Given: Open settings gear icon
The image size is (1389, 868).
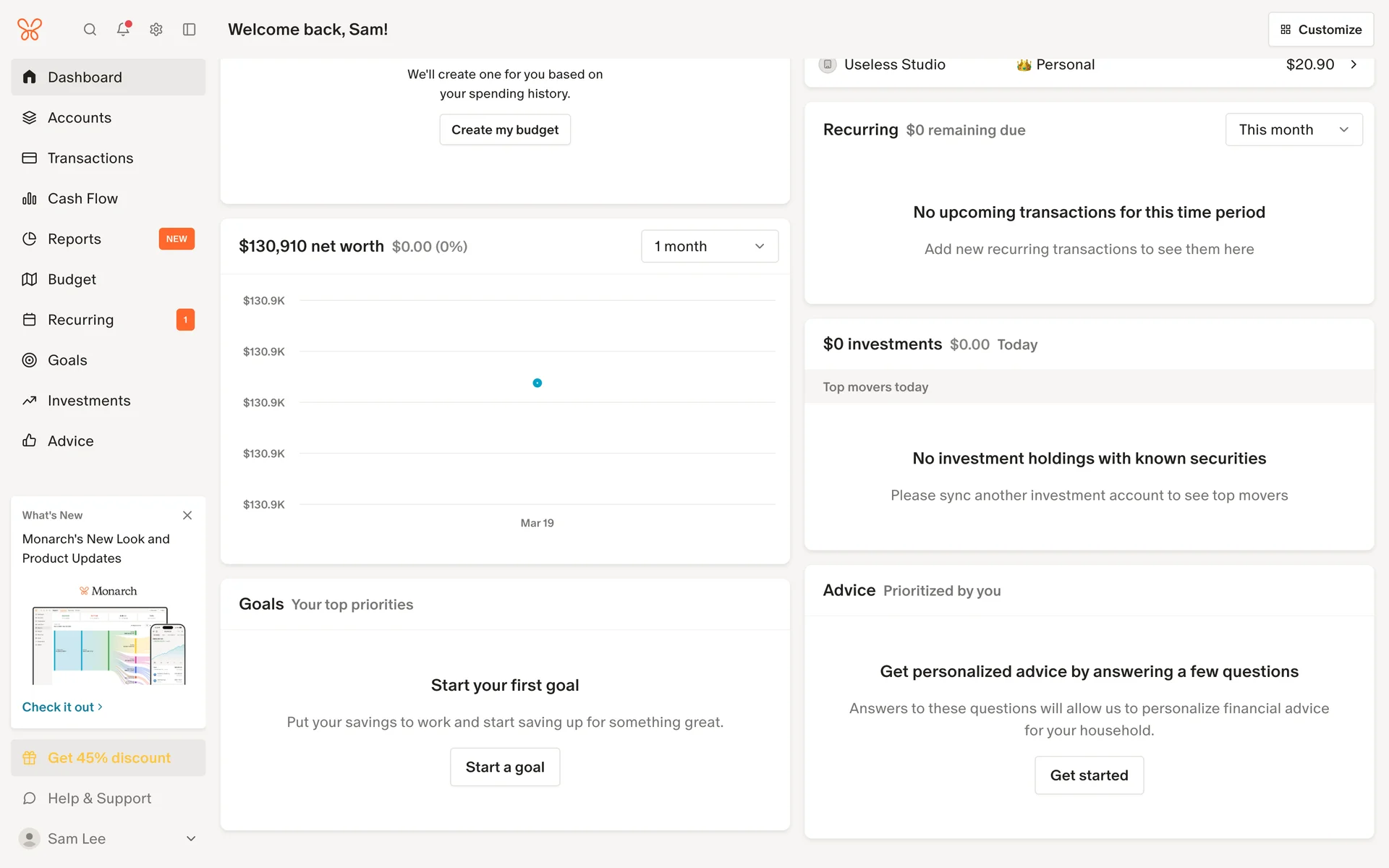Looking at the screenshot, I should pyautogui.click(x=156, y=29).
